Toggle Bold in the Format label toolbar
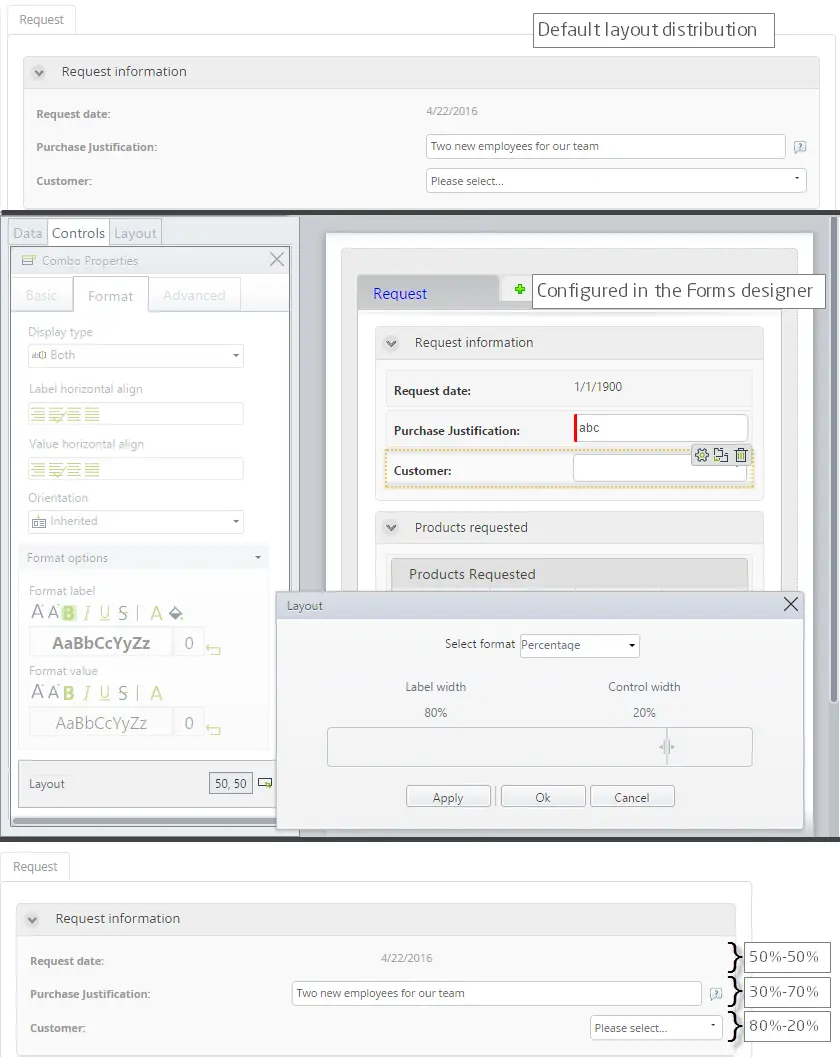840x1057 pixels. click(x=68, y=613)
